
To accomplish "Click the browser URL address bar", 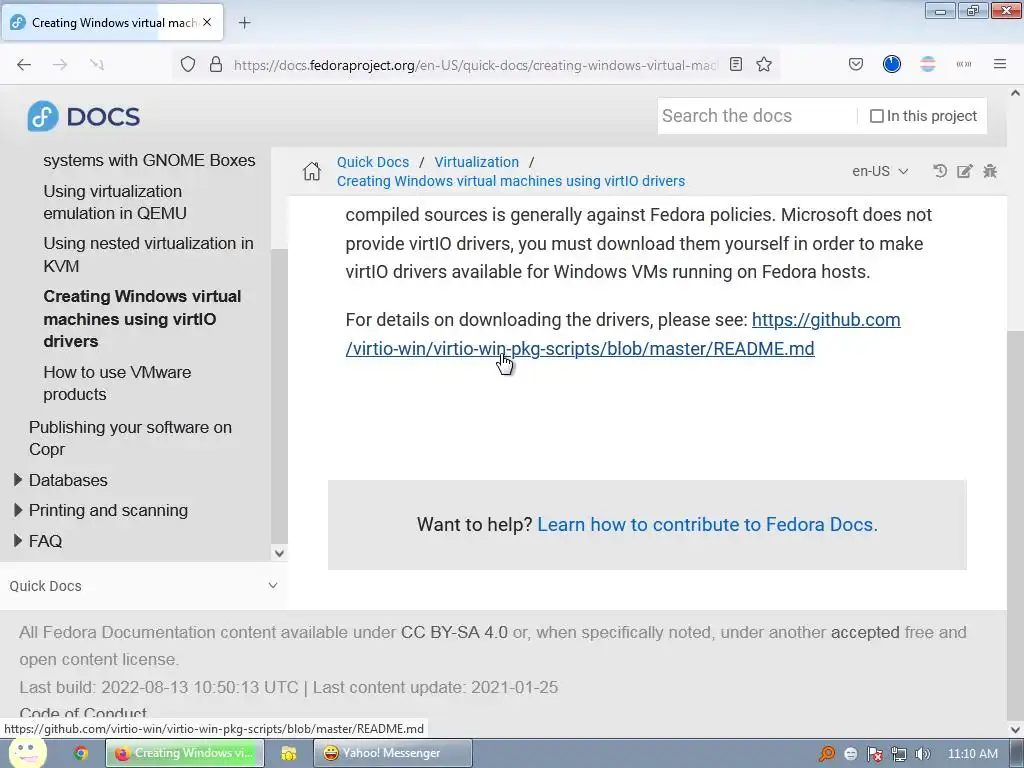I will tap(475, 65).
